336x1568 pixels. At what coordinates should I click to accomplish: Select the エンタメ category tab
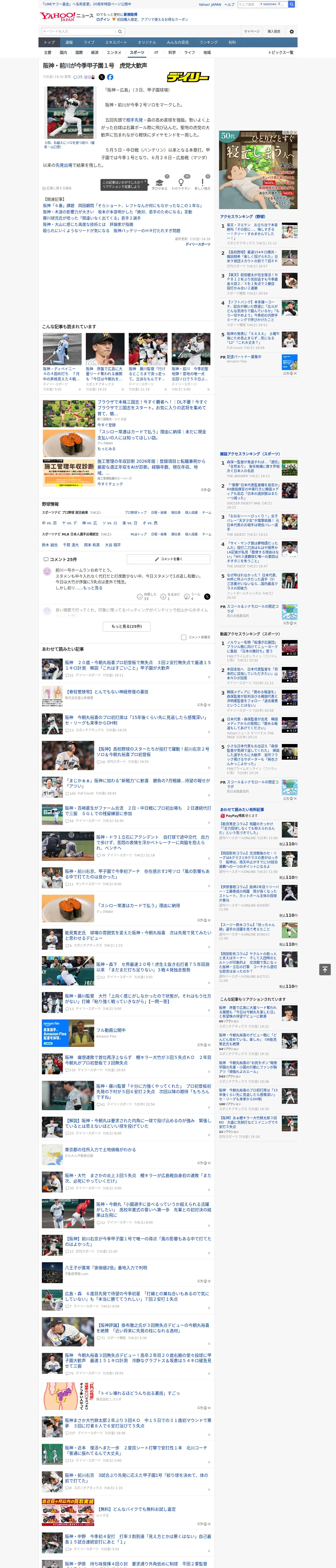point(114,52)
